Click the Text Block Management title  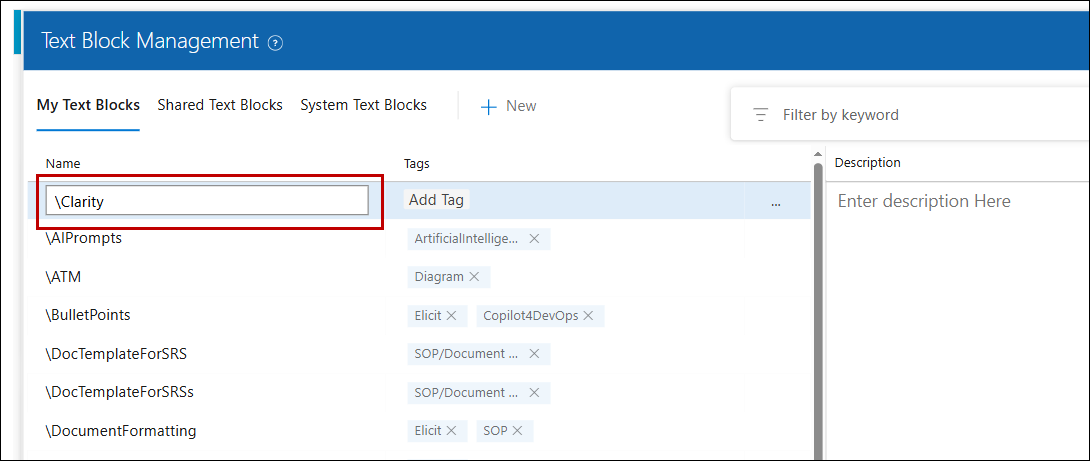pos(150,41)
